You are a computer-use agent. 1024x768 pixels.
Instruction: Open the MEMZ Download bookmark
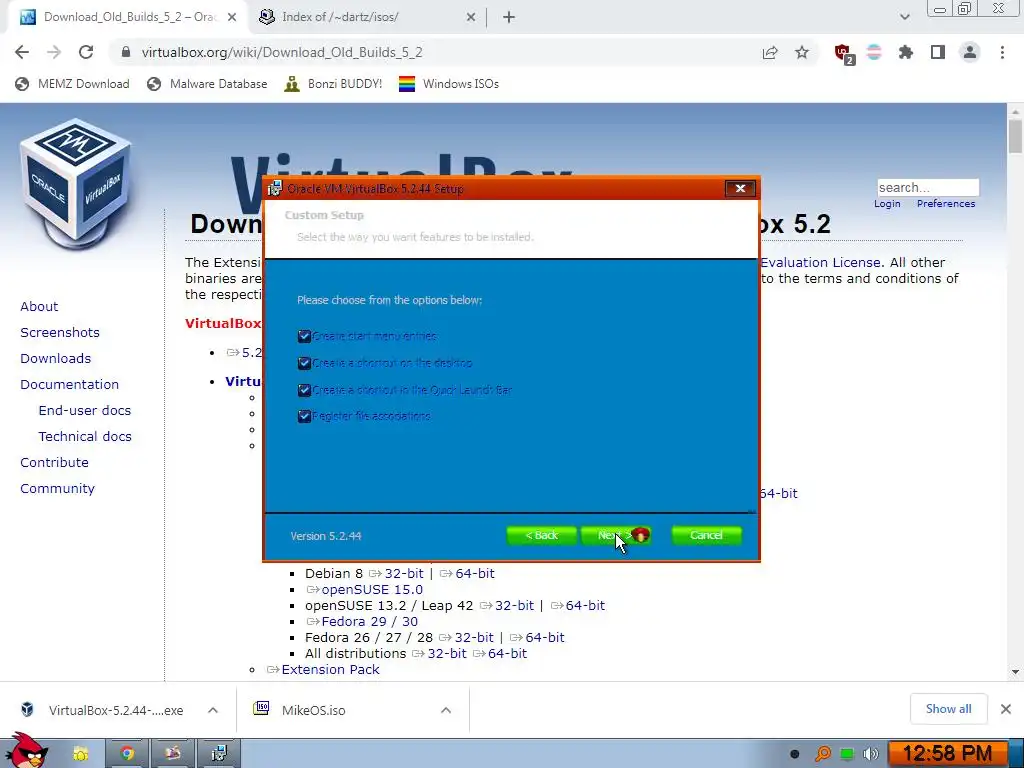point(72,84)
